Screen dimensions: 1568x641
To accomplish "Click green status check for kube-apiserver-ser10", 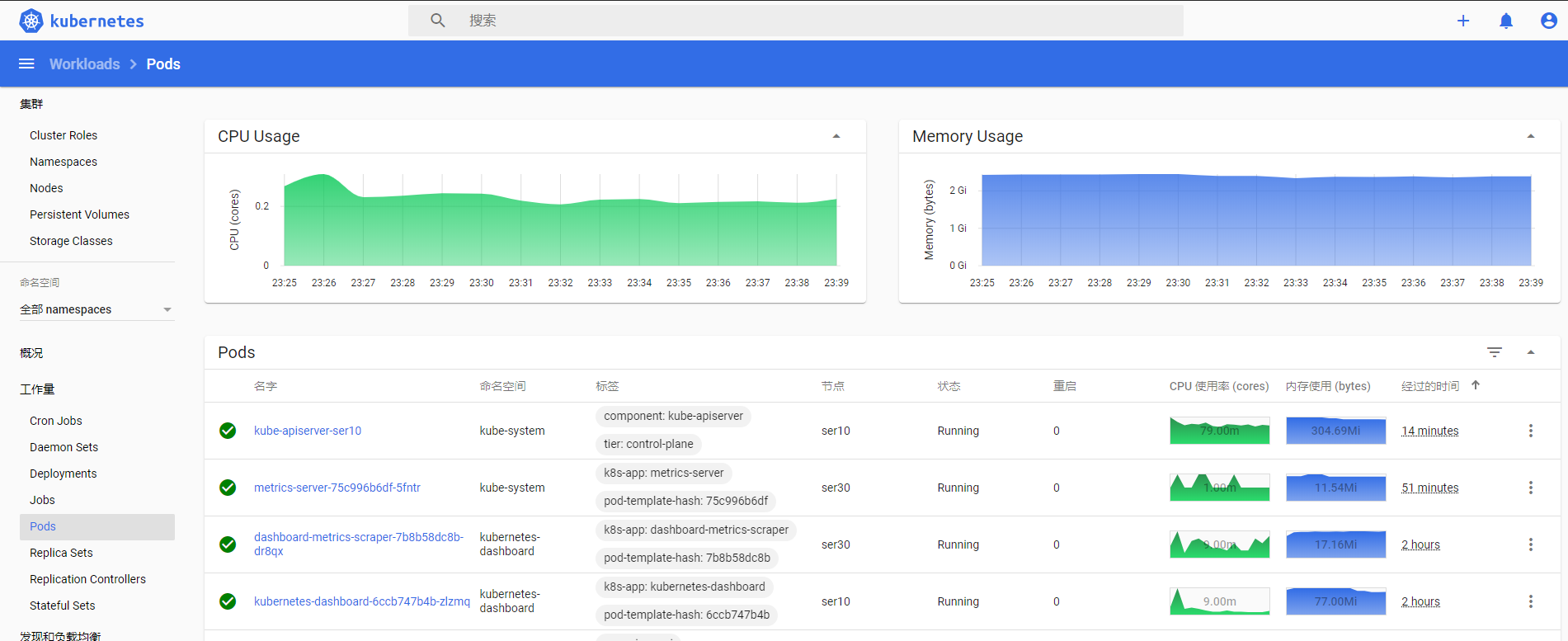I will pos(228,431).
